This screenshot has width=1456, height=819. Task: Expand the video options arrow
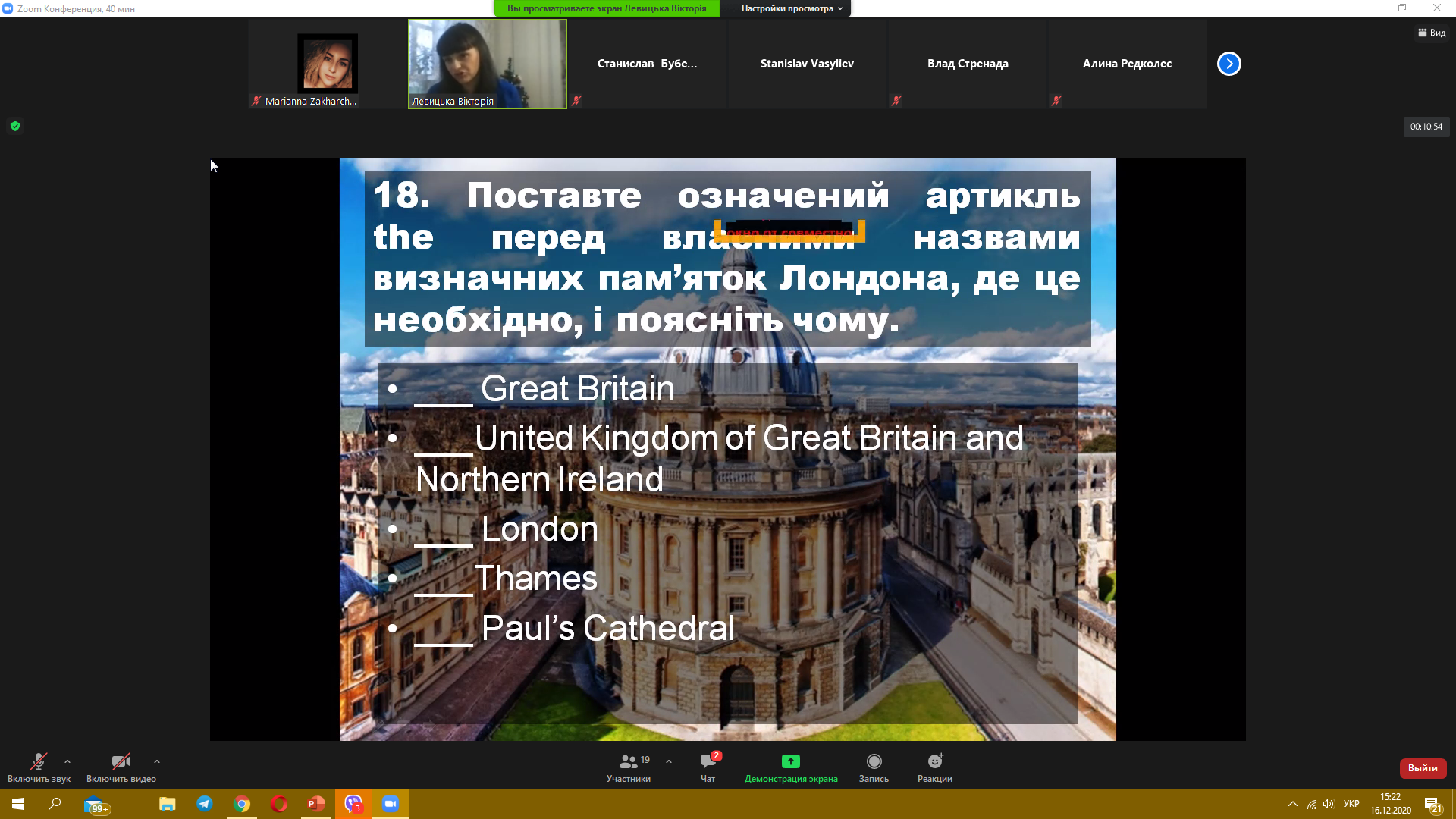[157, 761]
